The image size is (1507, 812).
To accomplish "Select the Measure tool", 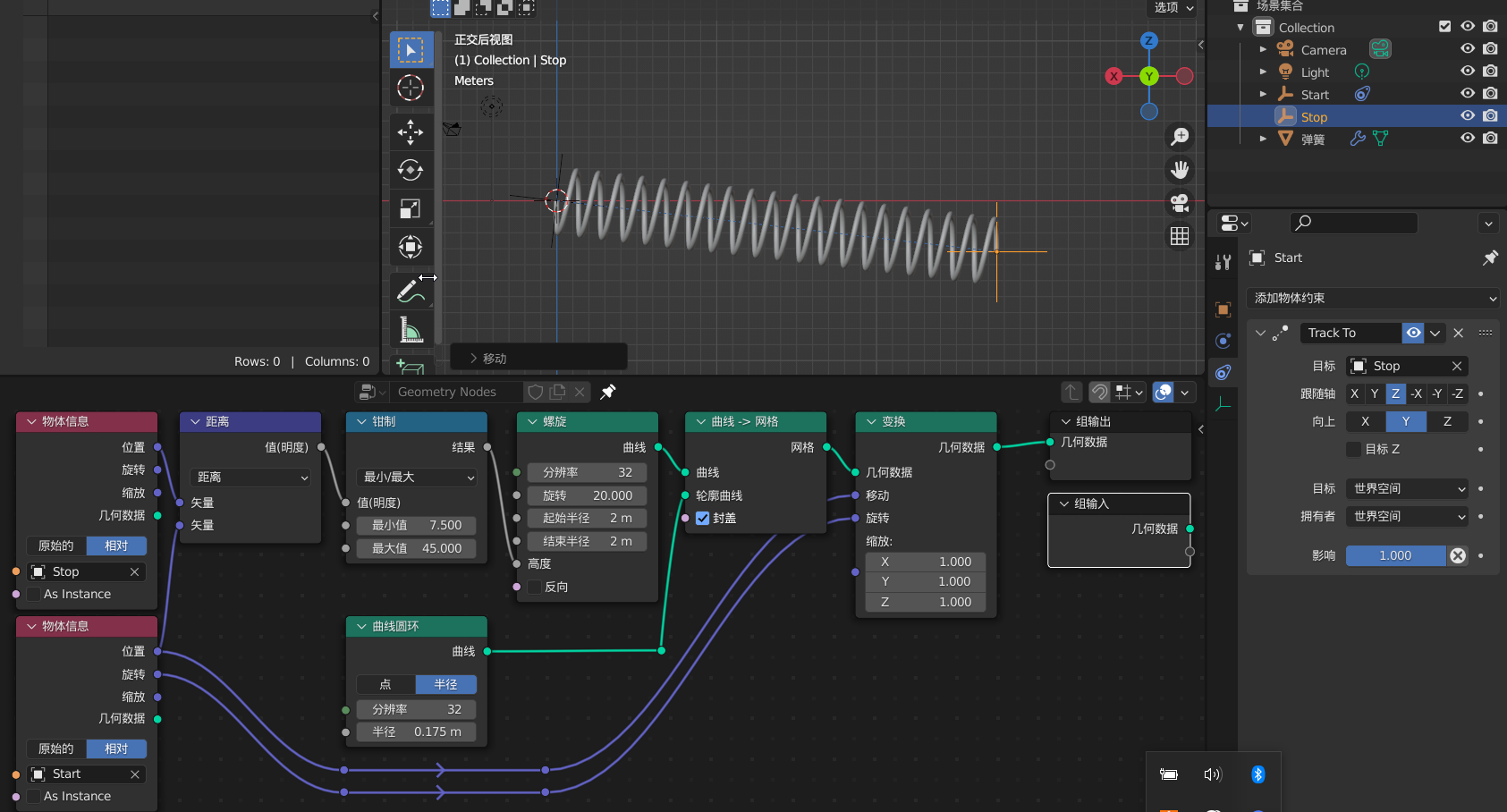I will tap(411, 329).
